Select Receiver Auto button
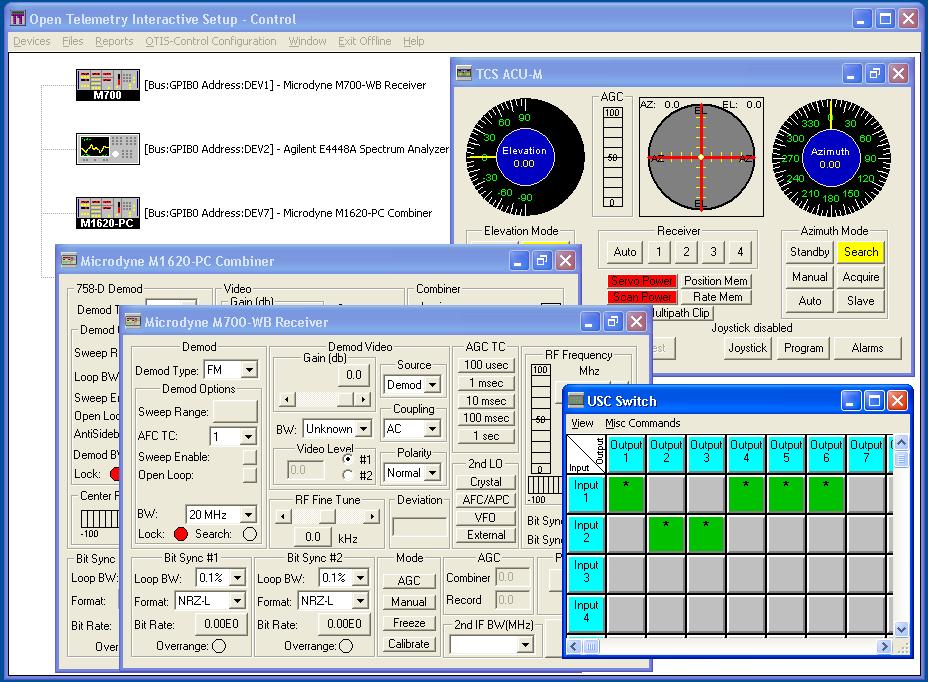Viewport: 928px width, 682px height. coord(625,252)
